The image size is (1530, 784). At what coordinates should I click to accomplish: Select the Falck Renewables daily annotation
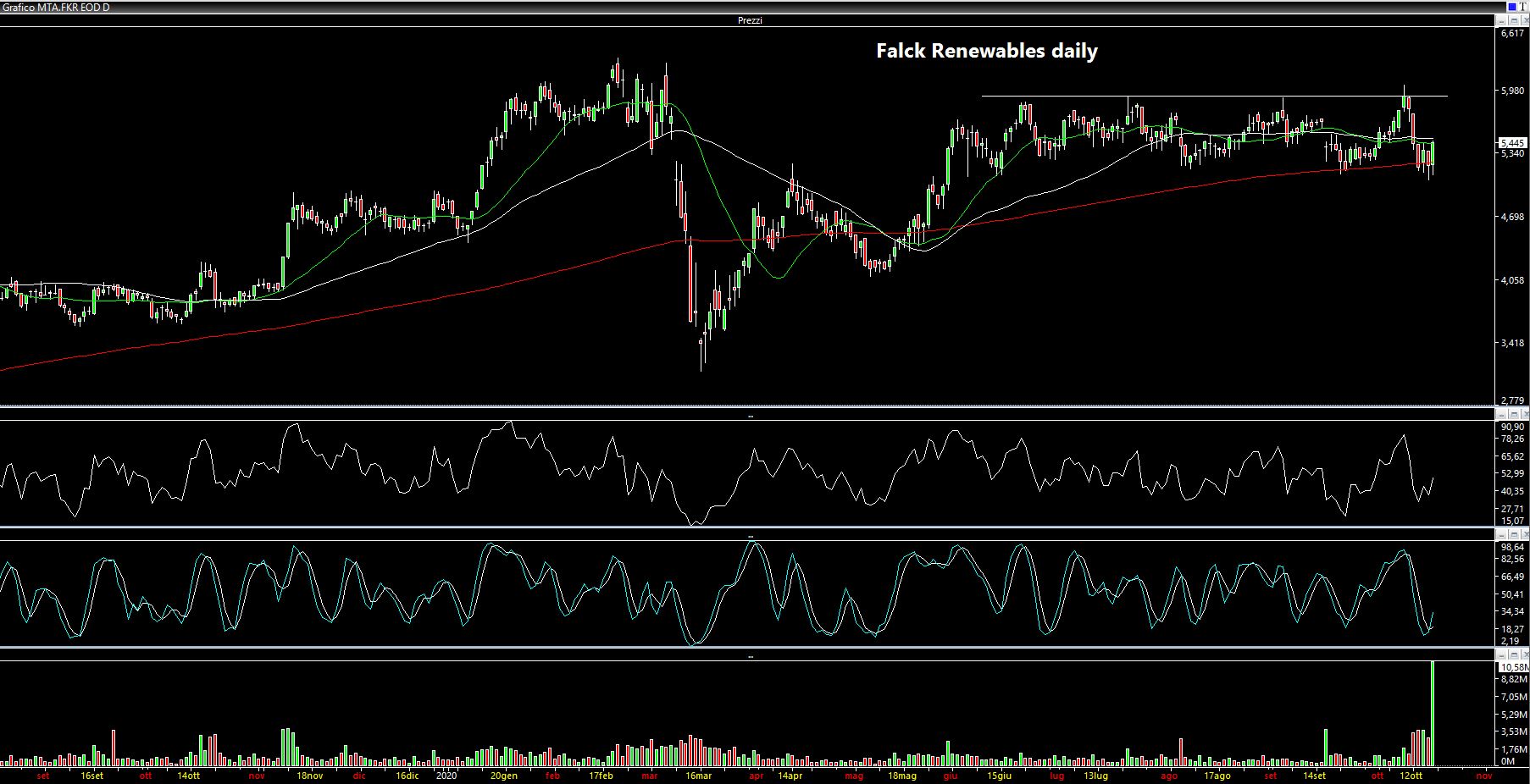(x=987, y=51)
